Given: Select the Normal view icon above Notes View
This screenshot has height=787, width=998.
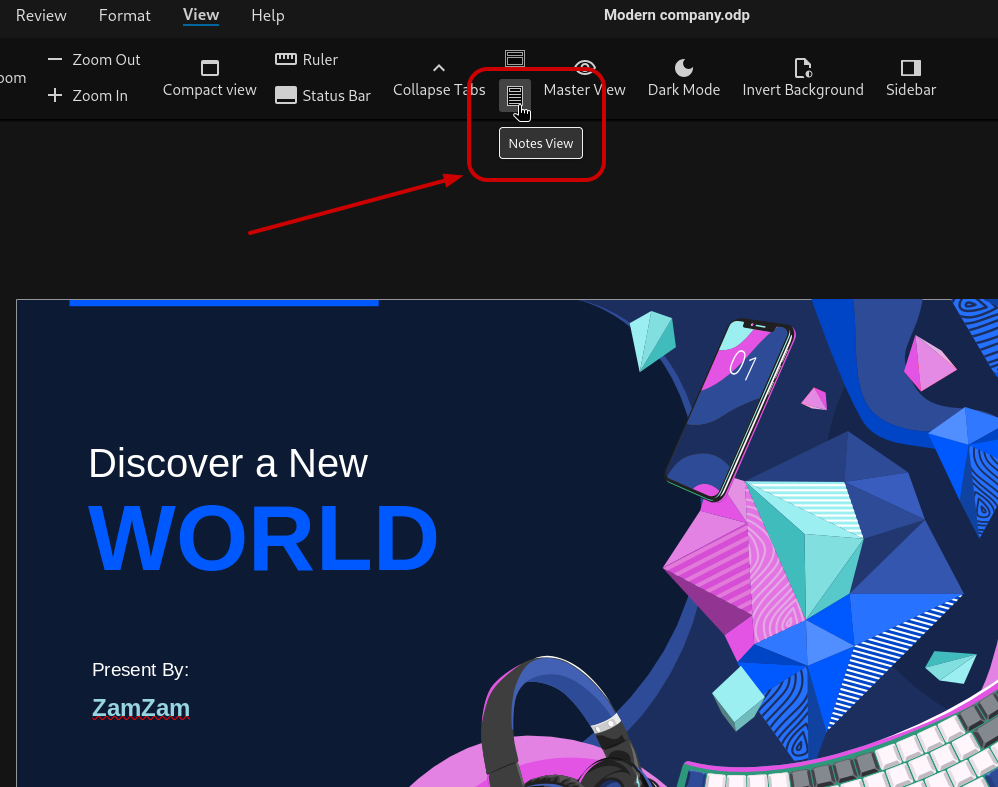Looking at the screenshot, I should coord(515,59).
